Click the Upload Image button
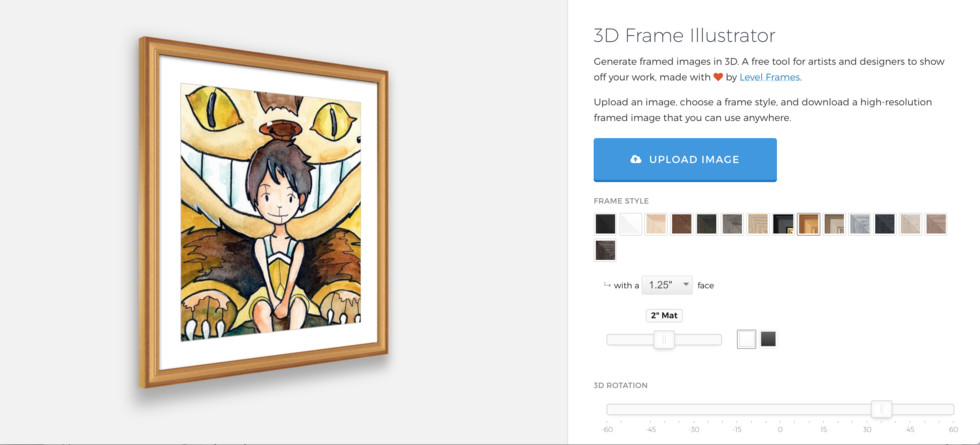Screen dimensions: 980x445 (685, 160)
